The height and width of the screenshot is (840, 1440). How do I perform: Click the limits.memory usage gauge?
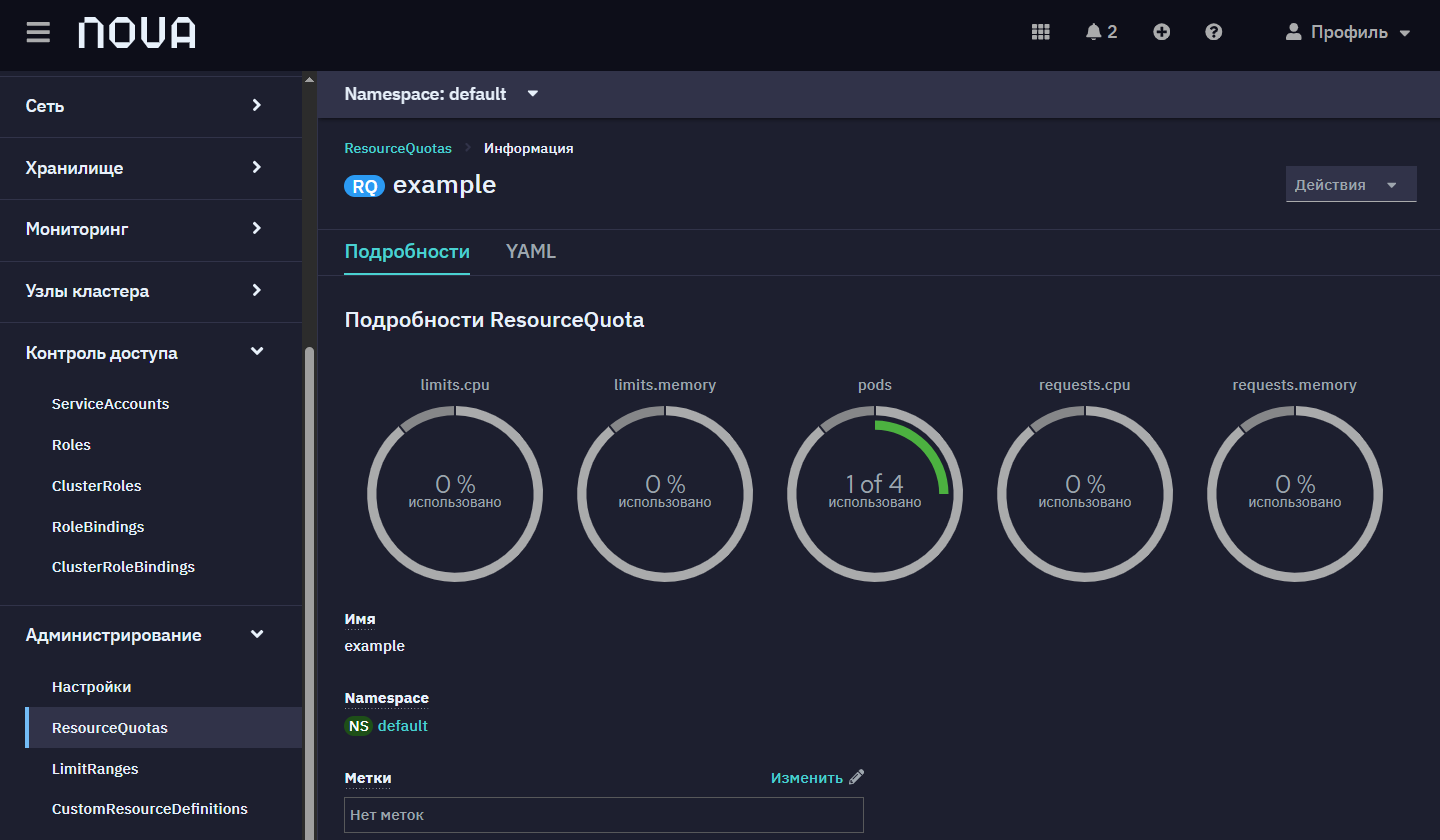pos(665,493)
